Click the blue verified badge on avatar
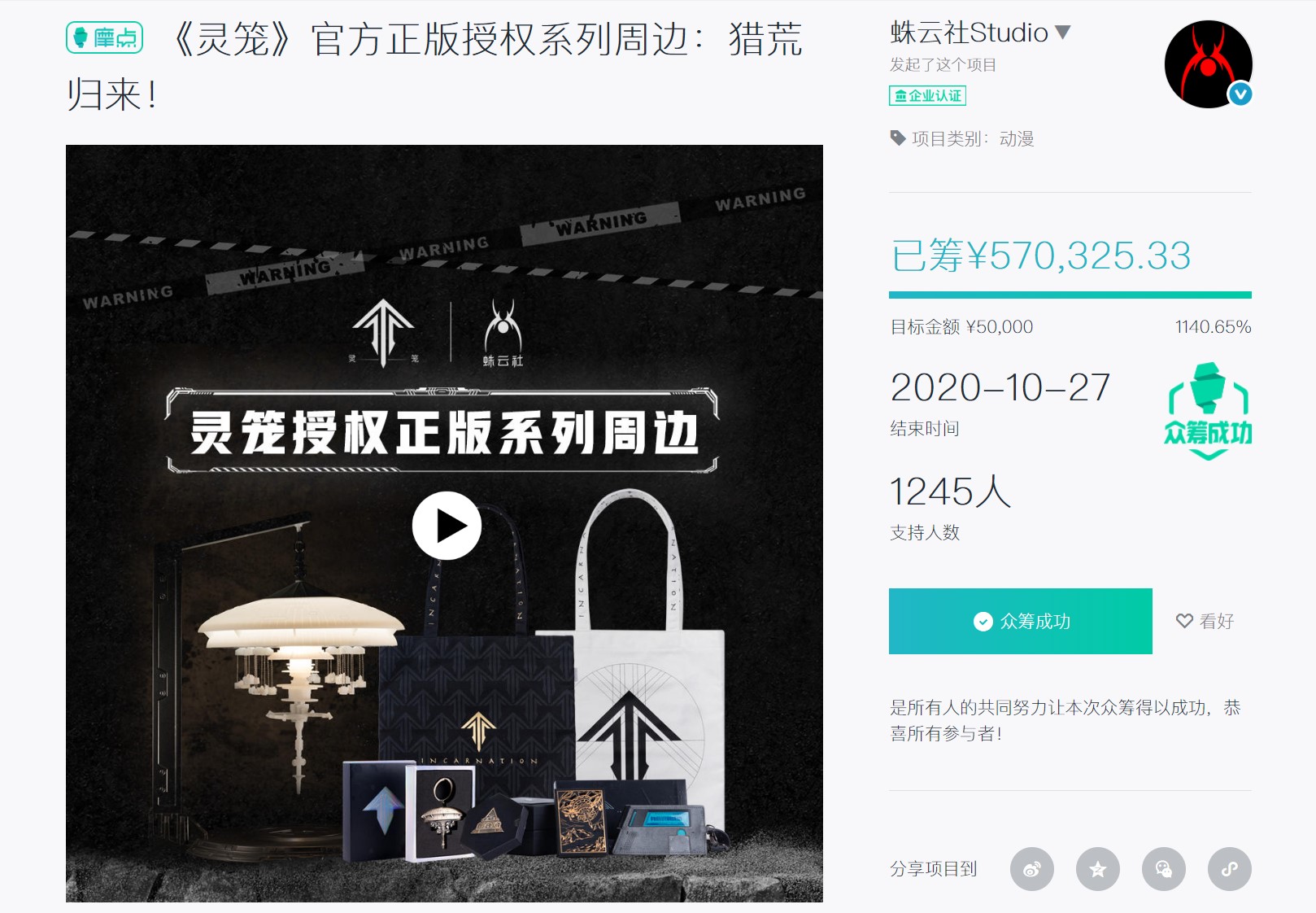Screen dimensions: 1316x913 coord(1240,94)
